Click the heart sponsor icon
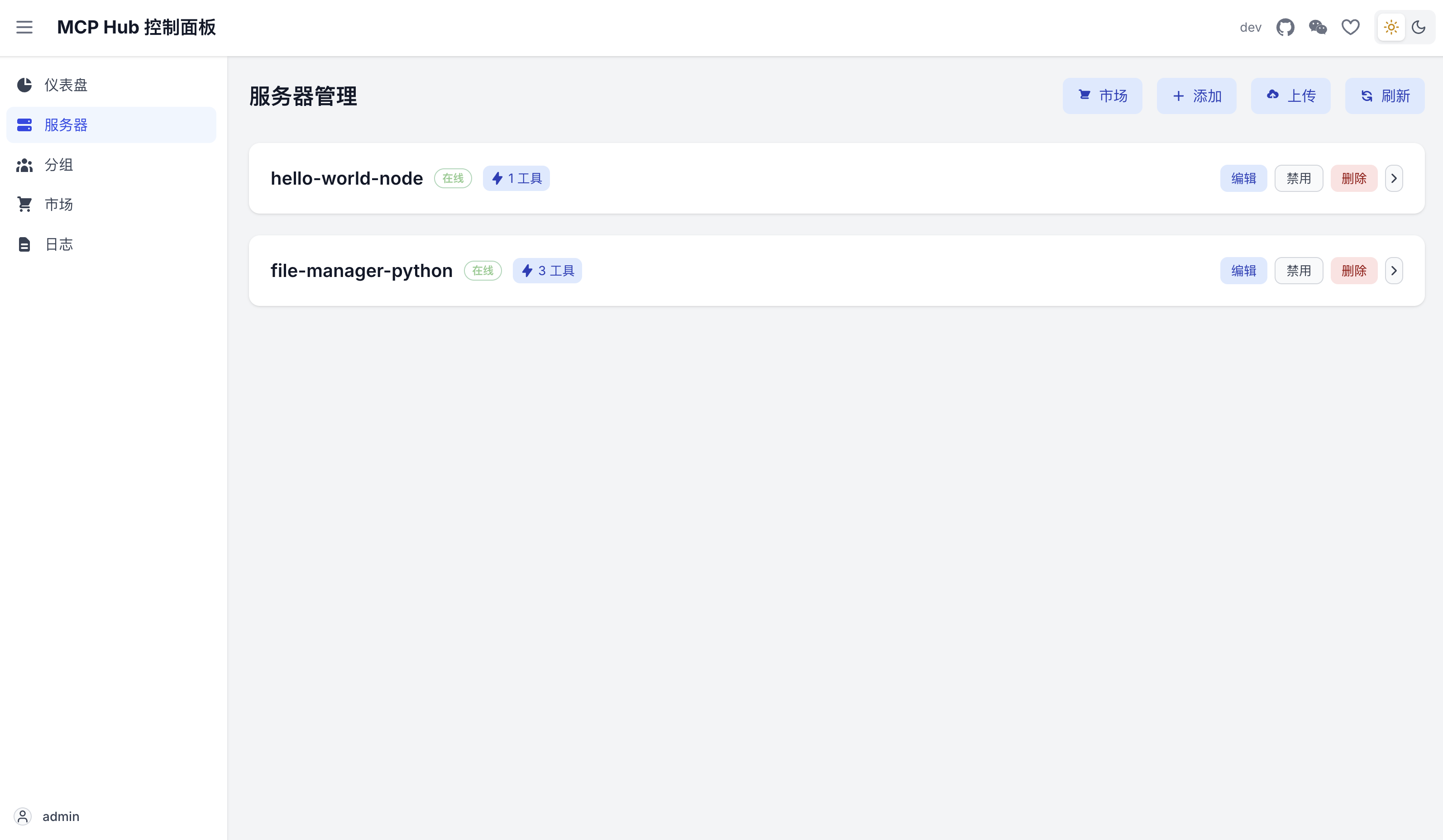Screen dimensions: 1443x840 [1350, 28]
